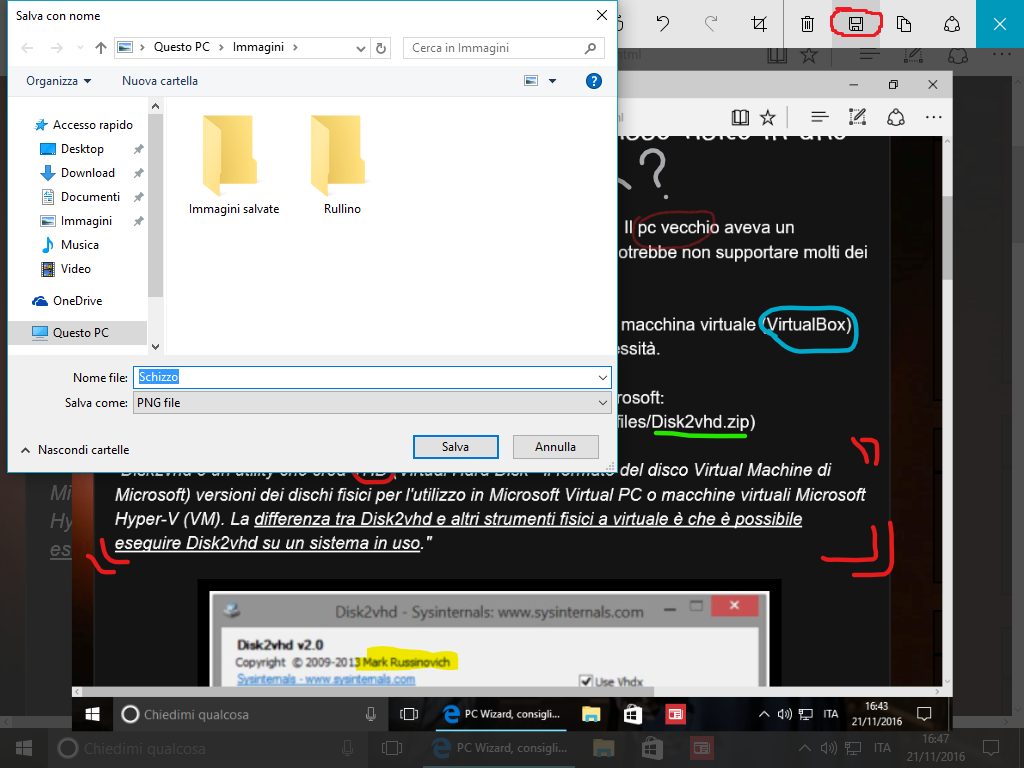1024x768 pixels.
Task: Open the Rullino folder
Action: [340, 160]
